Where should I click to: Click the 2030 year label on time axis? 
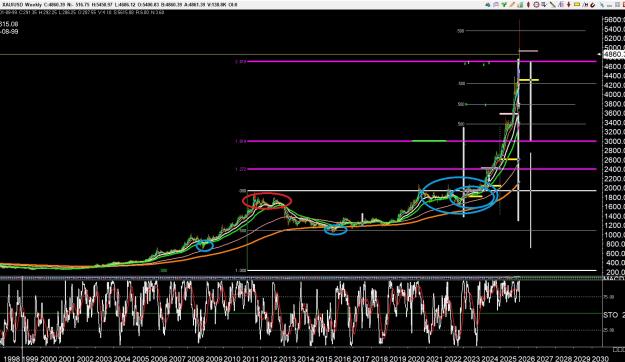tap(600, 359)
